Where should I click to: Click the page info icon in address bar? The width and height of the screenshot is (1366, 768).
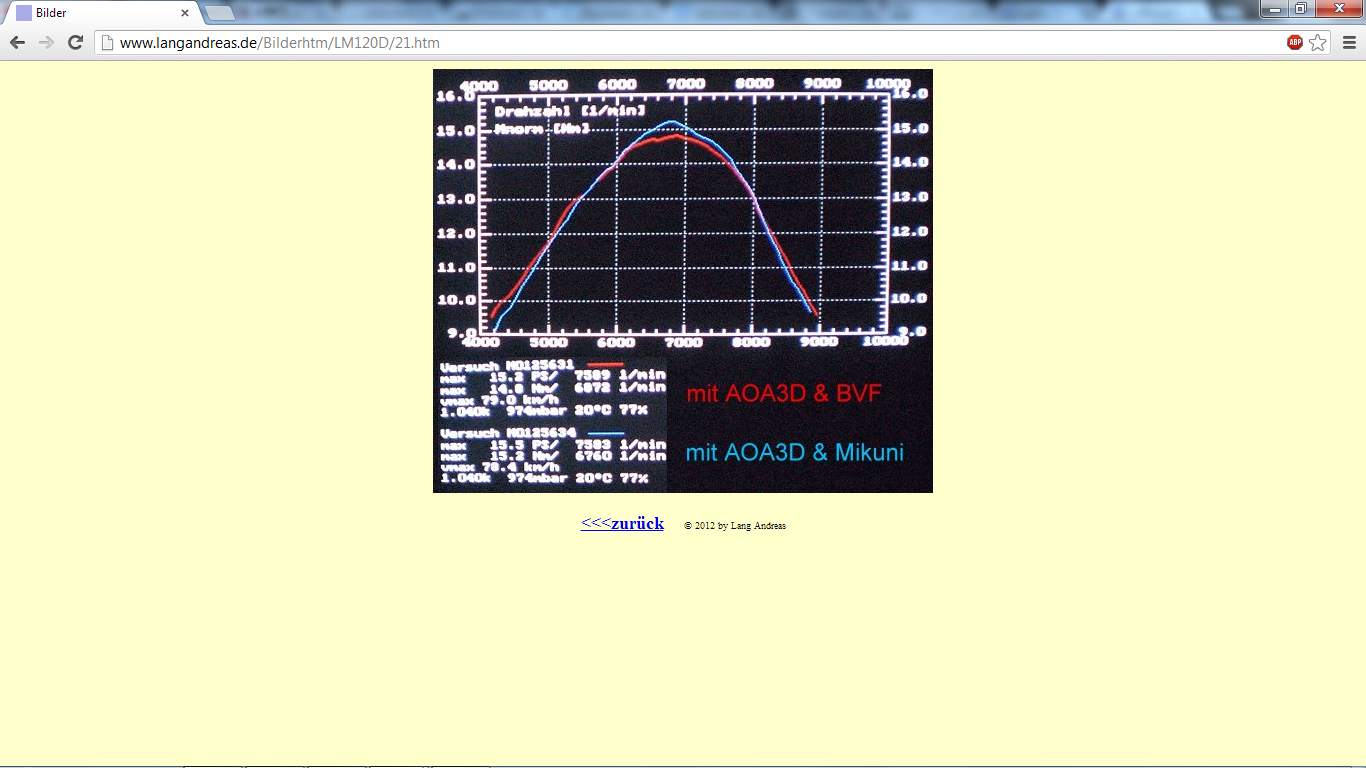pos(108,42)
